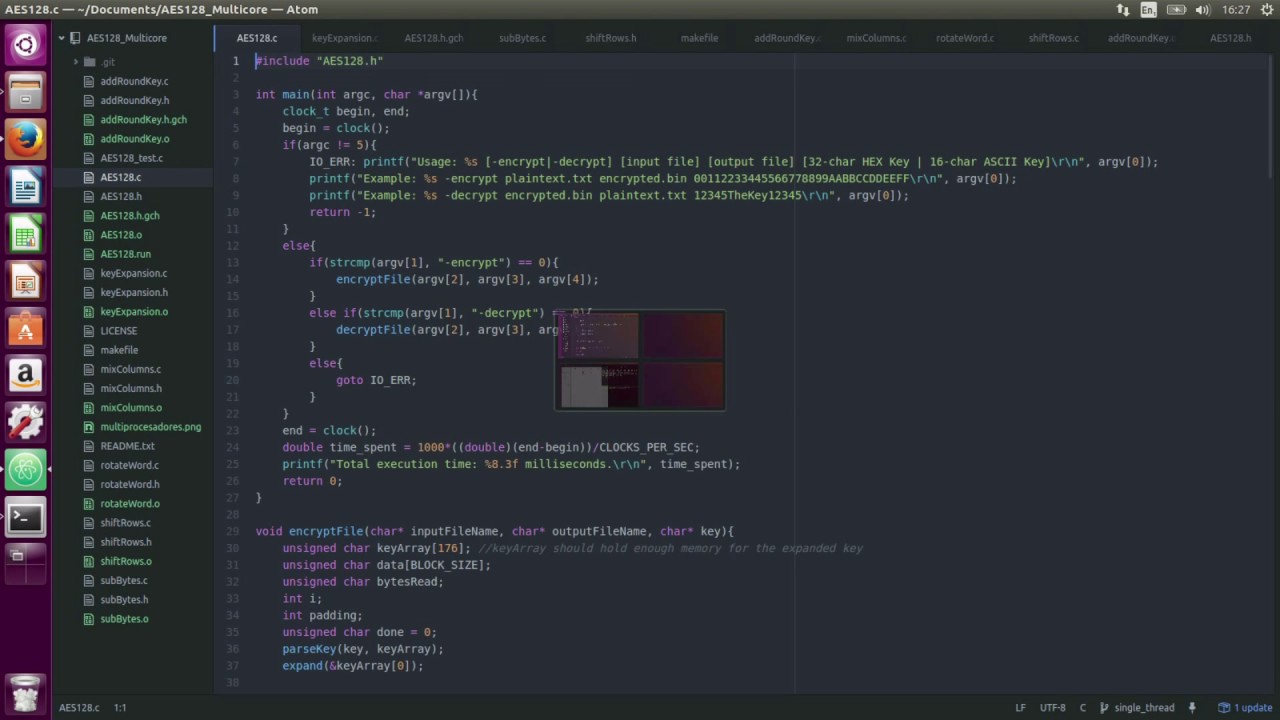Expand the .git folder in tree

pos(75,62)
